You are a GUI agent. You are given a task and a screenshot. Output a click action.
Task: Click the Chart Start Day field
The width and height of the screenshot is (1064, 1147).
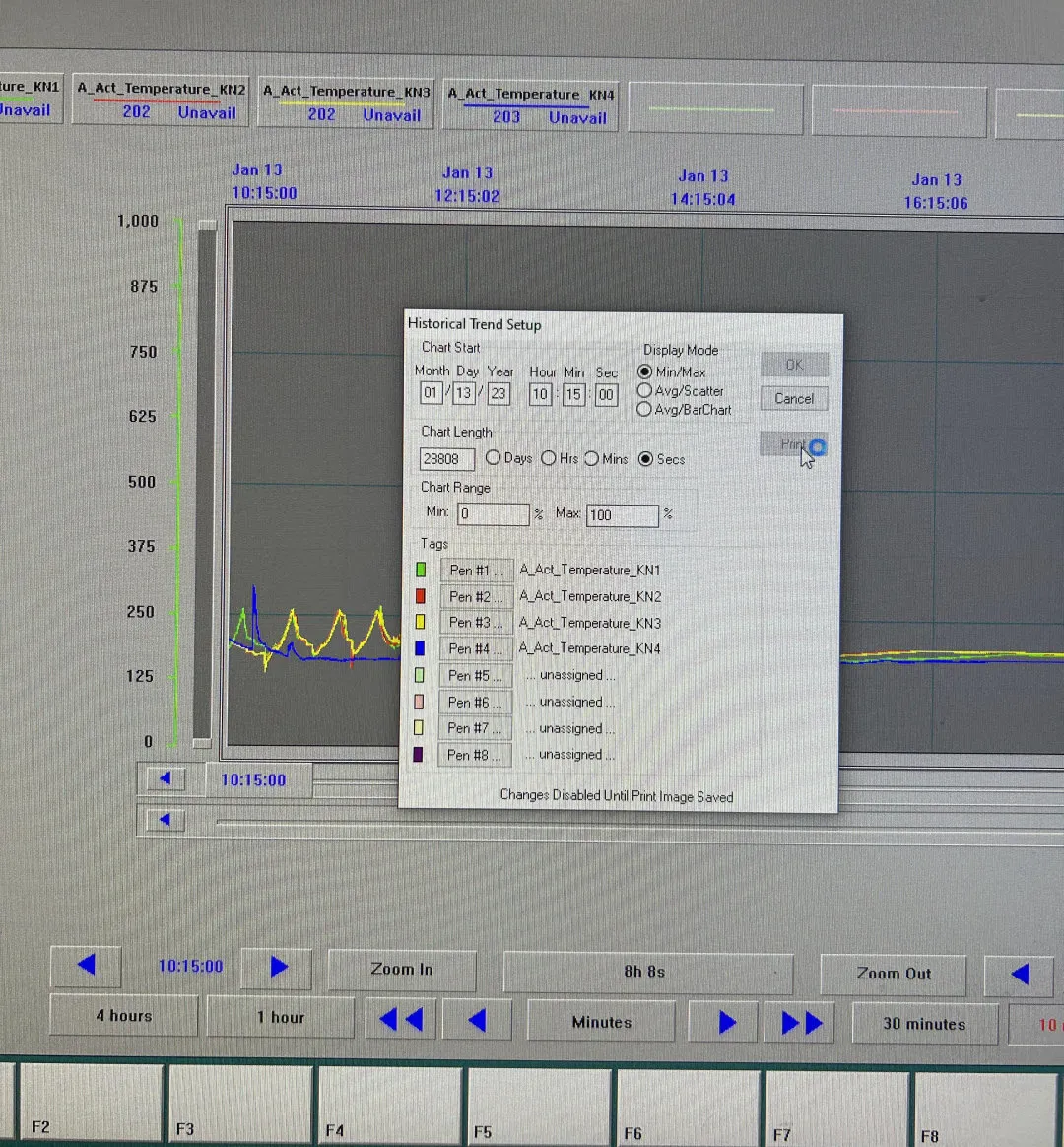point(464,393)
